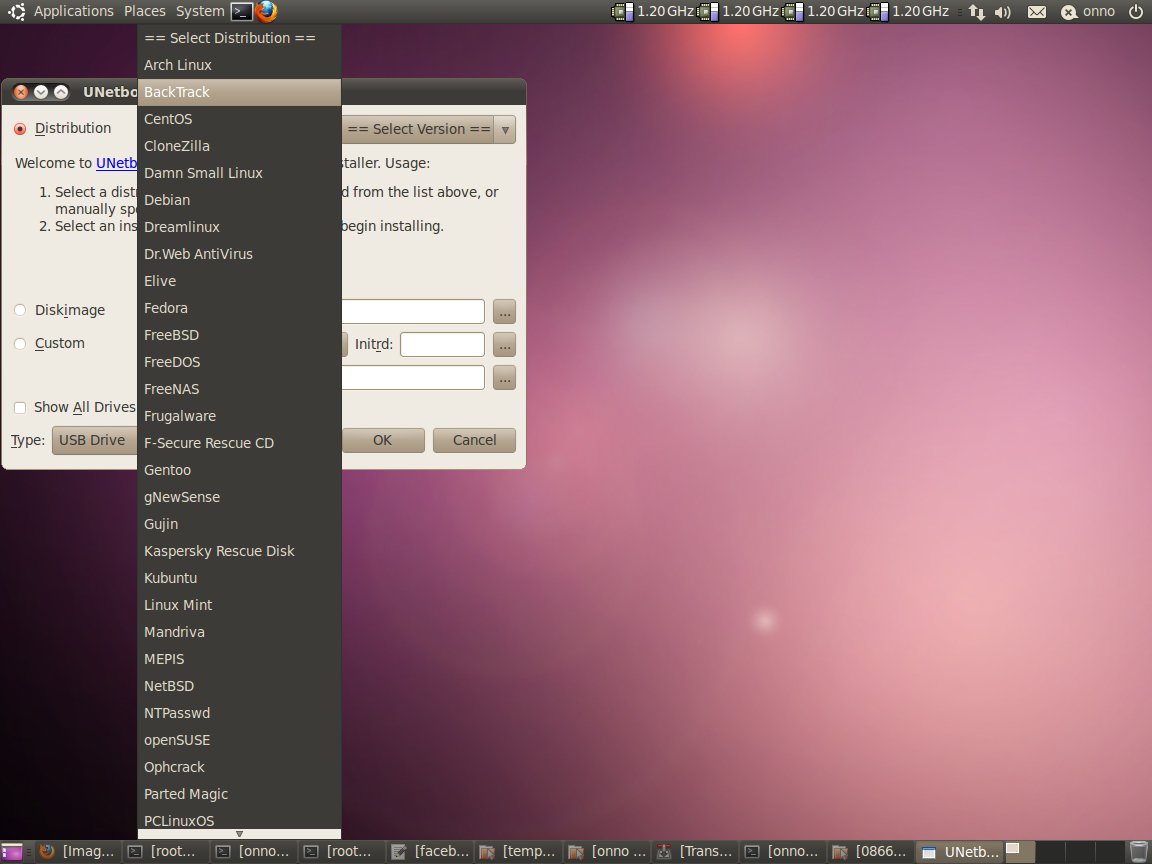
Task: Open the network connection indicator
Action: (x=977, y=12)
